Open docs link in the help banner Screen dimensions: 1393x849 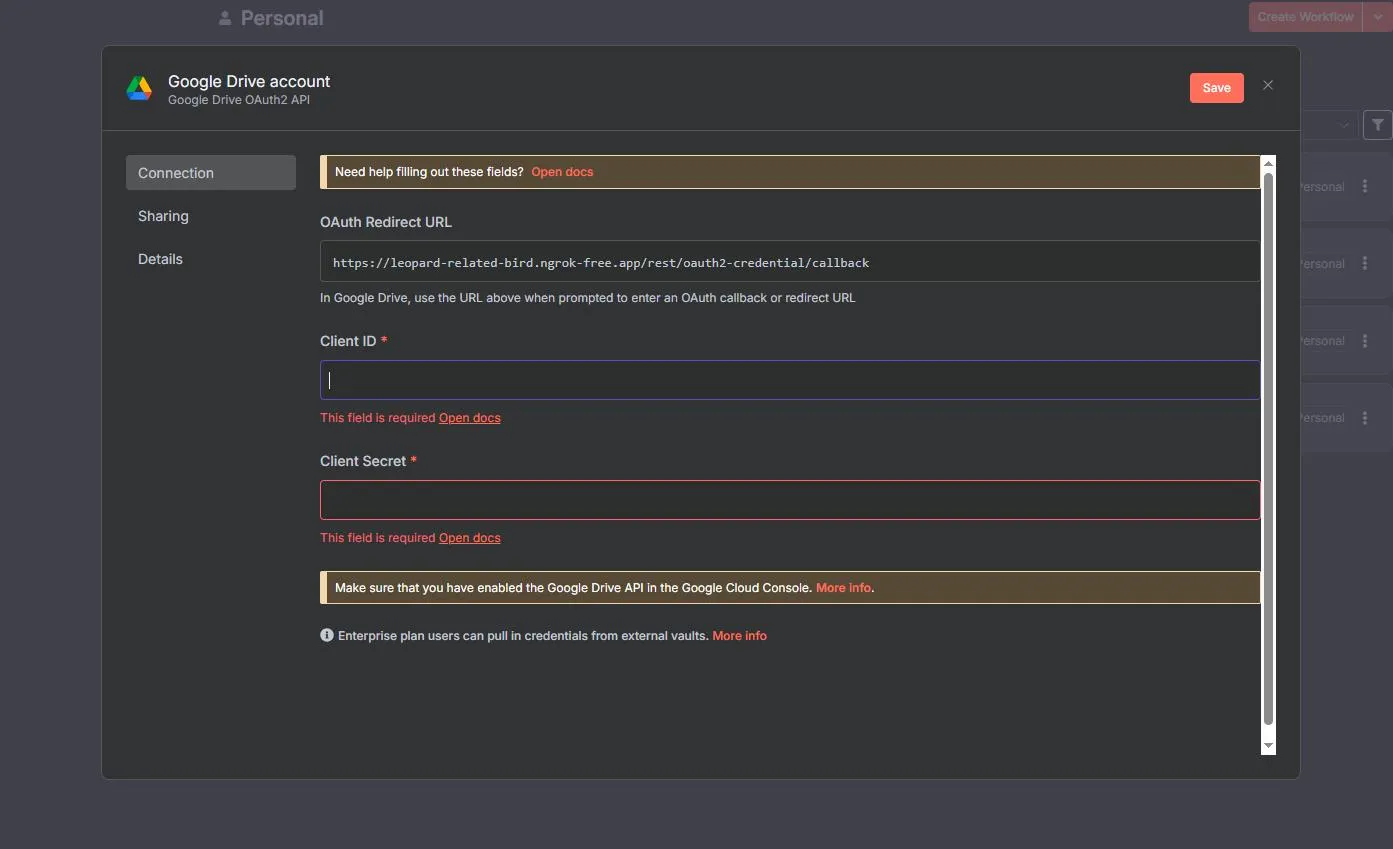pyautogui.click(x=562, y=172)
